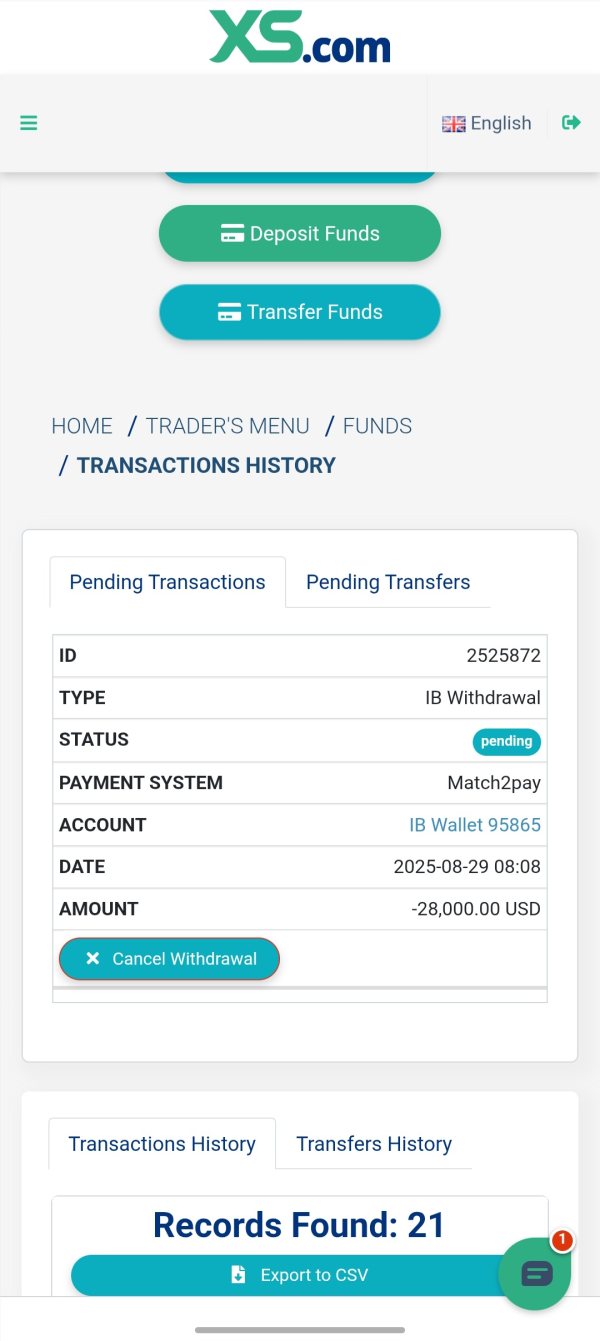600x1341 pixels.
Task: Go to HOME in the breadcrumb
Action: [x=82, y=426]
